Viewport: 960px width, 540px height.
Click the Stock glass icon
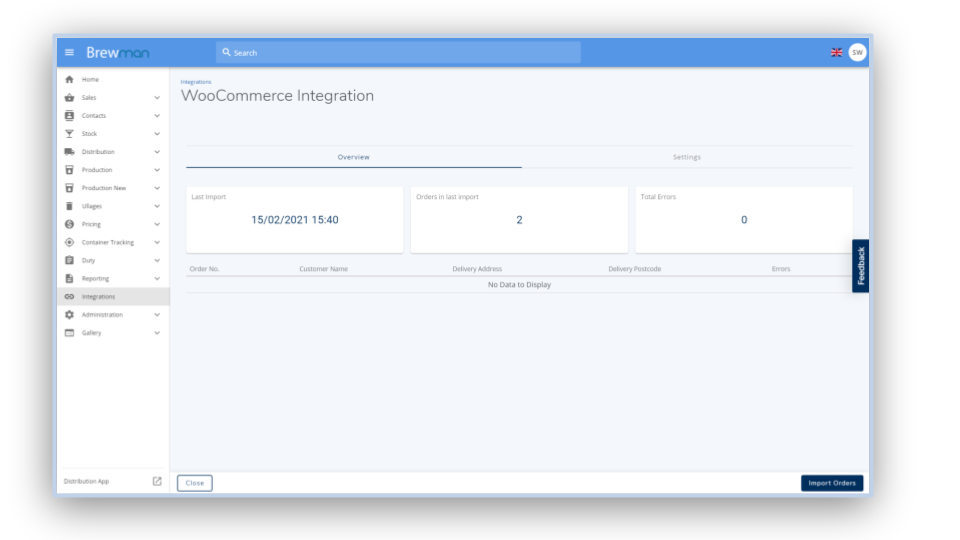[69, 133]
